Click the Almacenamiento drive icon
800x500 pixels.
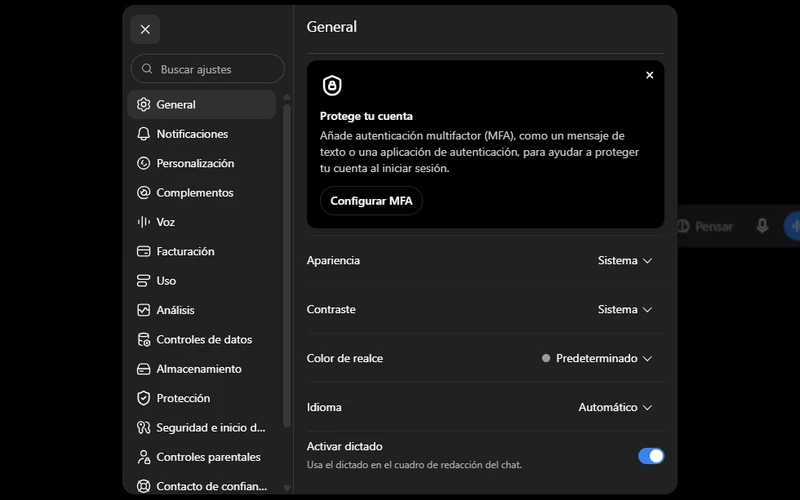pyautogui.click(x=143, y=369)
